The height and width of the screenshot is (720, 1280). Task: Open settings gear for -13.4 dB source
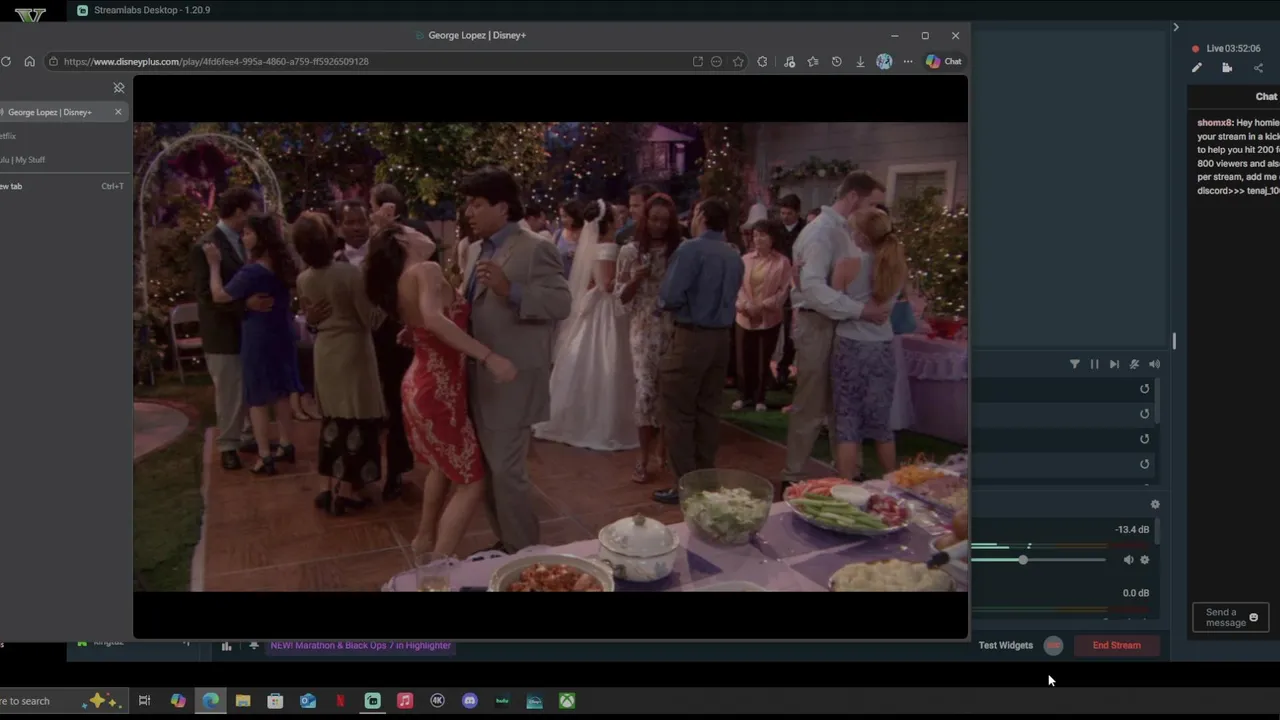coord(1145,560)
